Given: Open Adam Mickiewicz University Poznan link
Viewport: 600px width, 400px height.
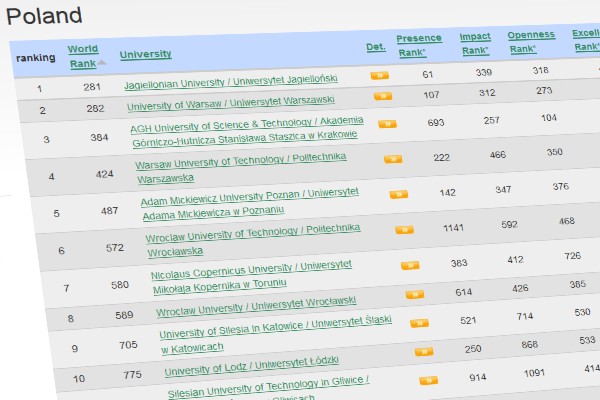Looking at the screenshot, I should pyautogui.click(x=250, y=204).
